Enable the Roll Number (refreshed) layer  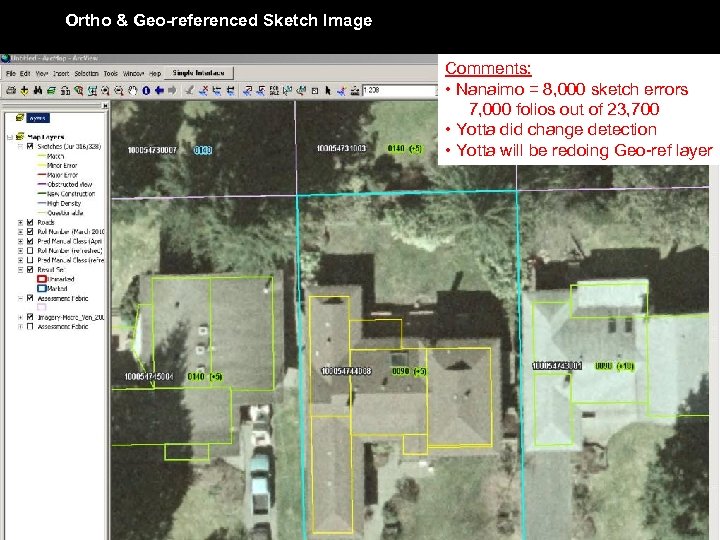pyautogui.click(x=30, y=251)
